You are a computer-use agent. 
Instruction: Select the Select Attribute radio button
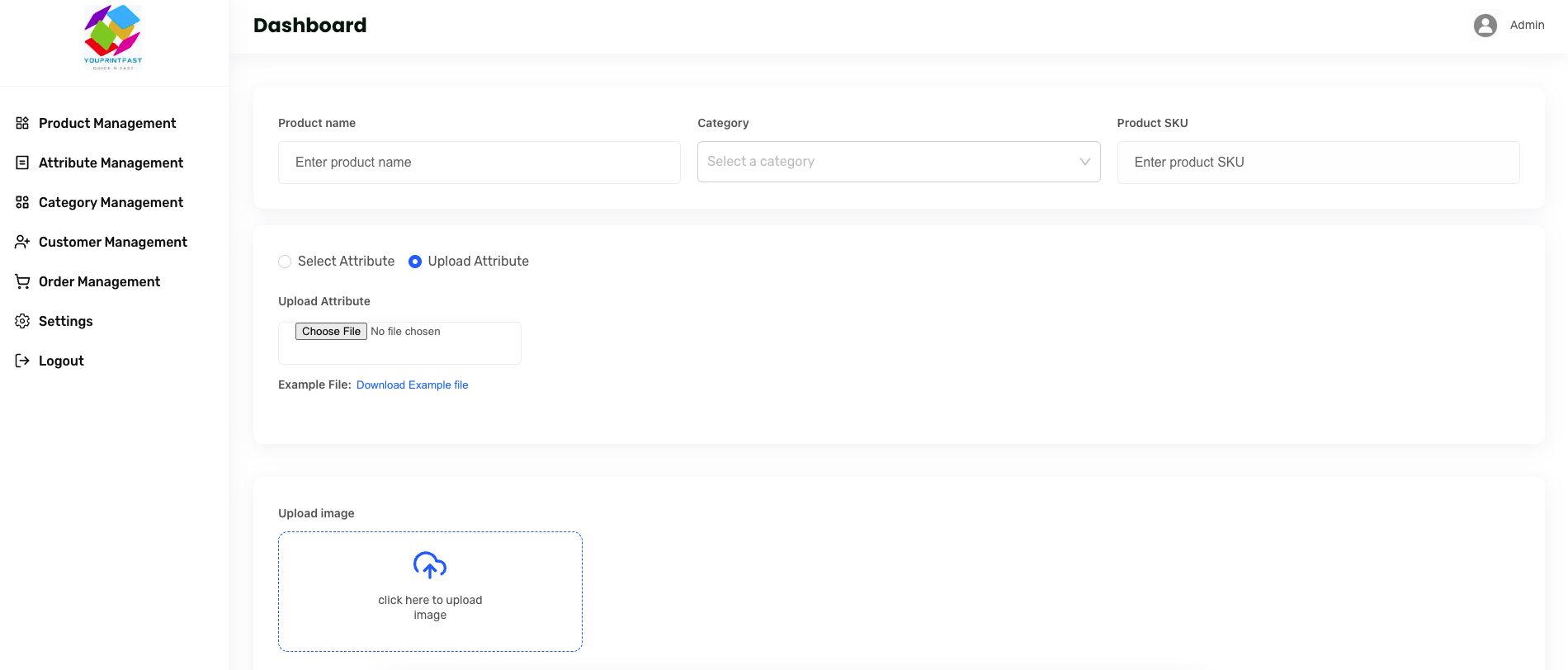[285, 262]
